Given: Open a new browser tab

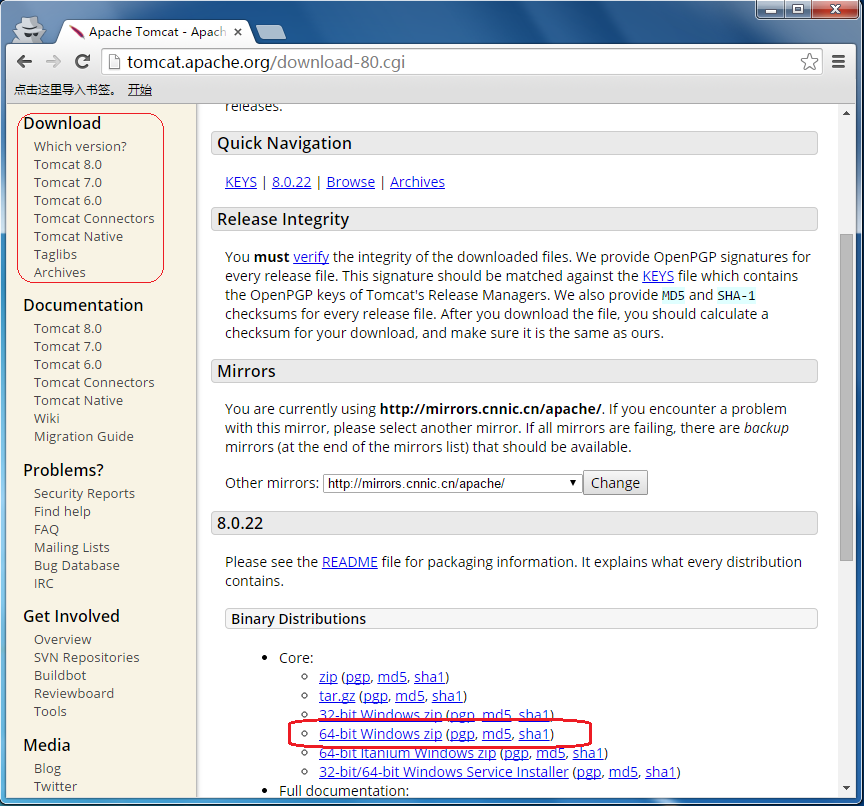Looking at the screenshot, I should pos(271,32).
